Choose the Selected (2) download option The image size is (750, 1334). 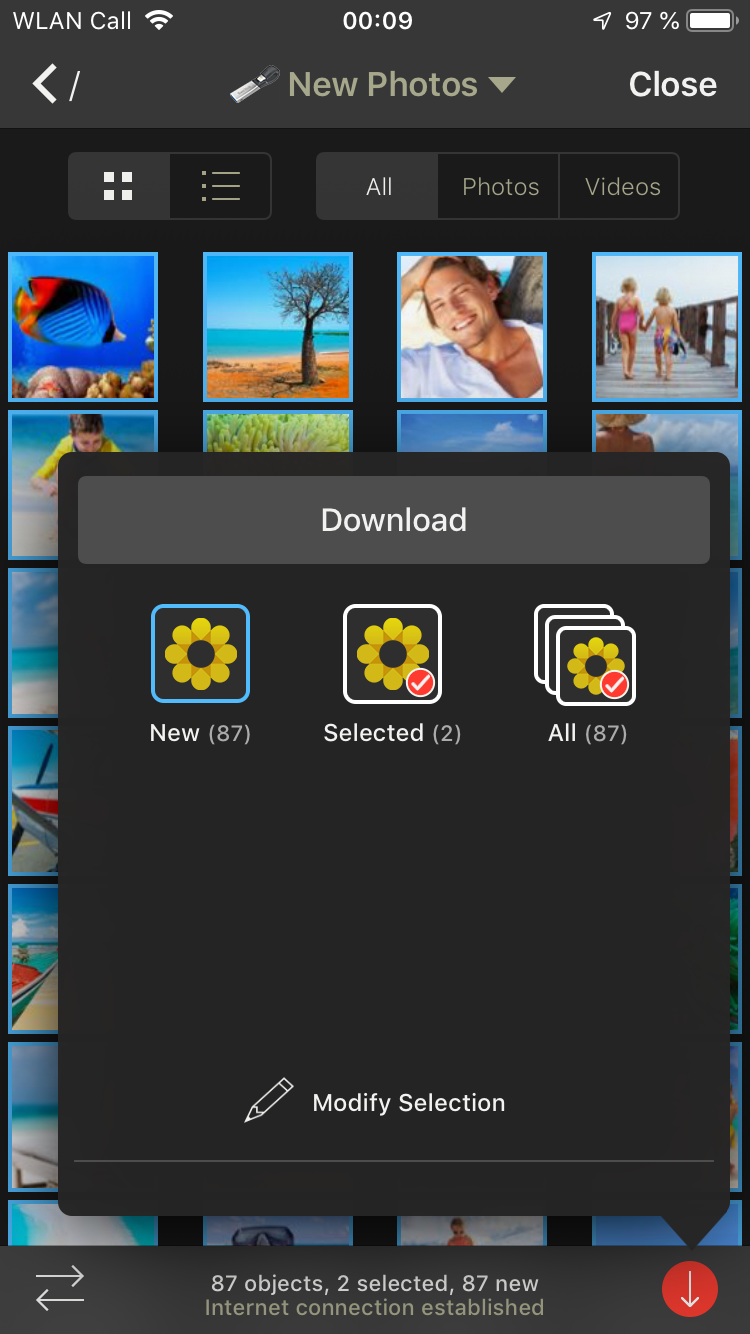click(x=392, y=675)
